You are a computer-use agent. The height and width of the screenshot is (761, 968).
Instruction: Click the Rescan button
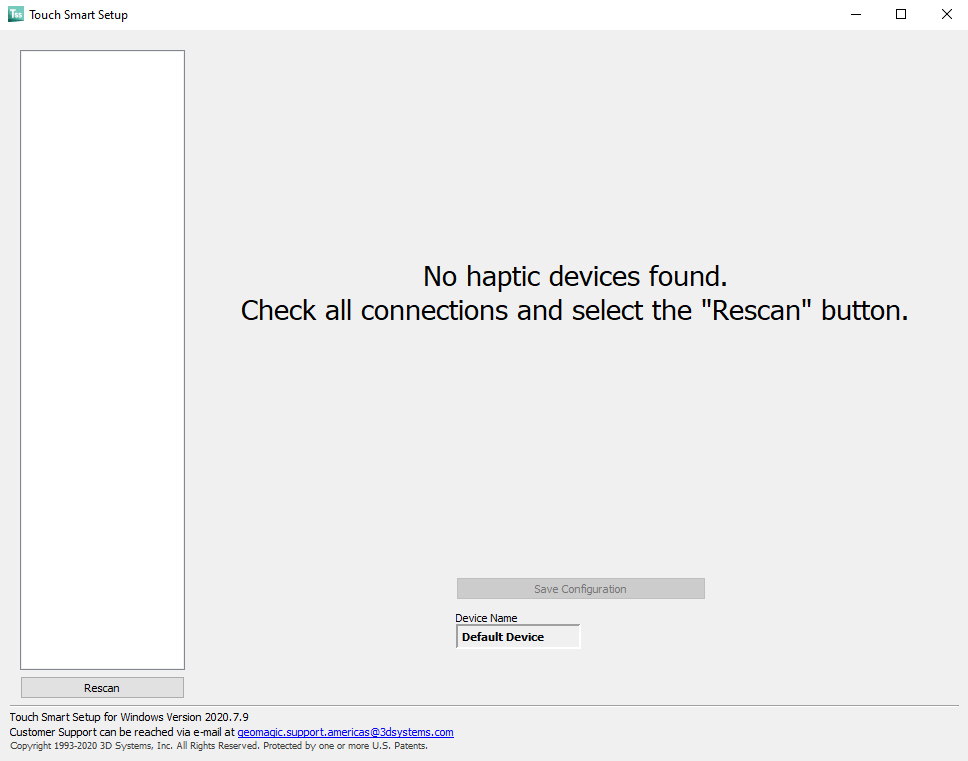point(102,688)
